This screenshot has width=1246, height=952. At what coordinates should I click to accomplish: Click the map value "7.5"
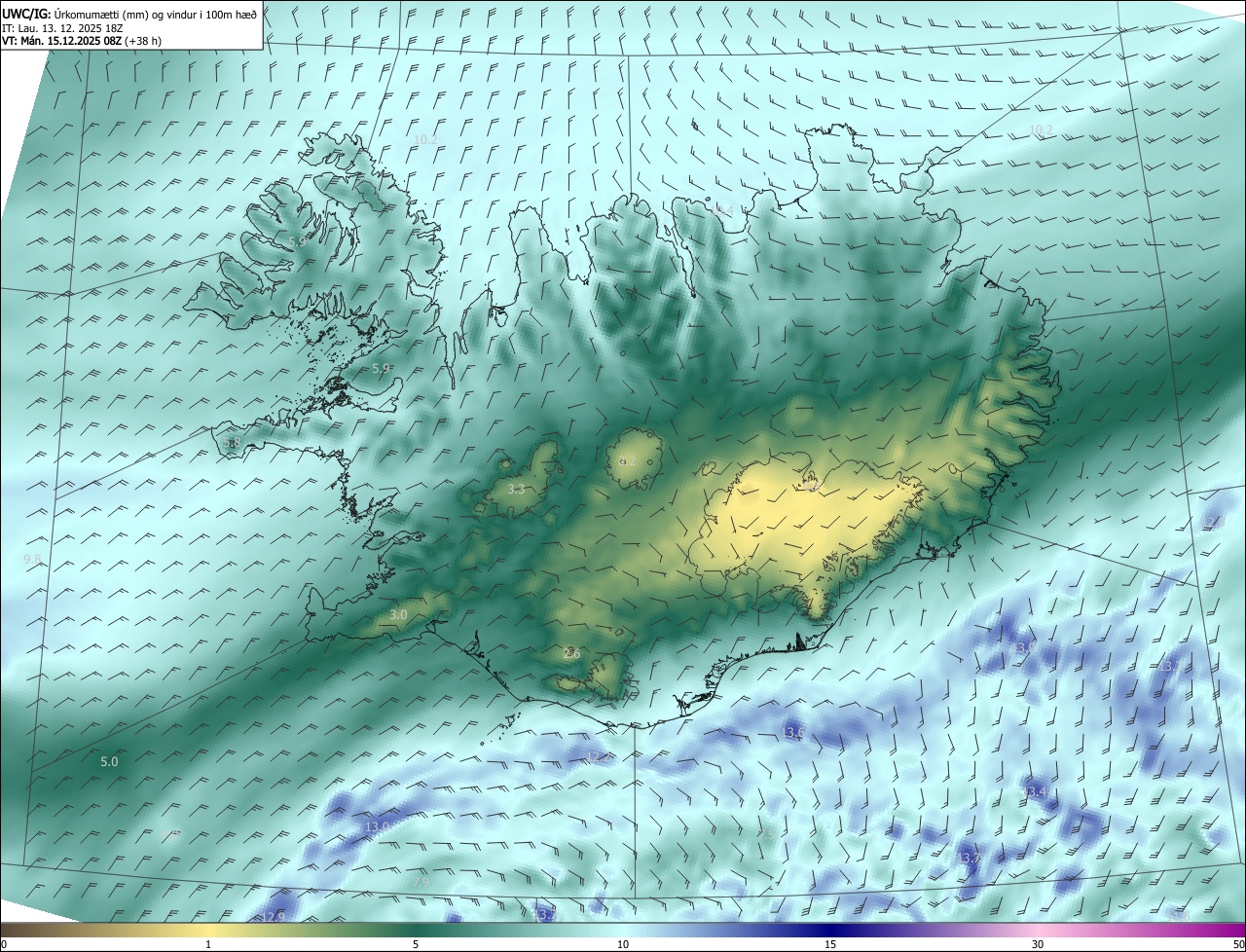(768, 834)
